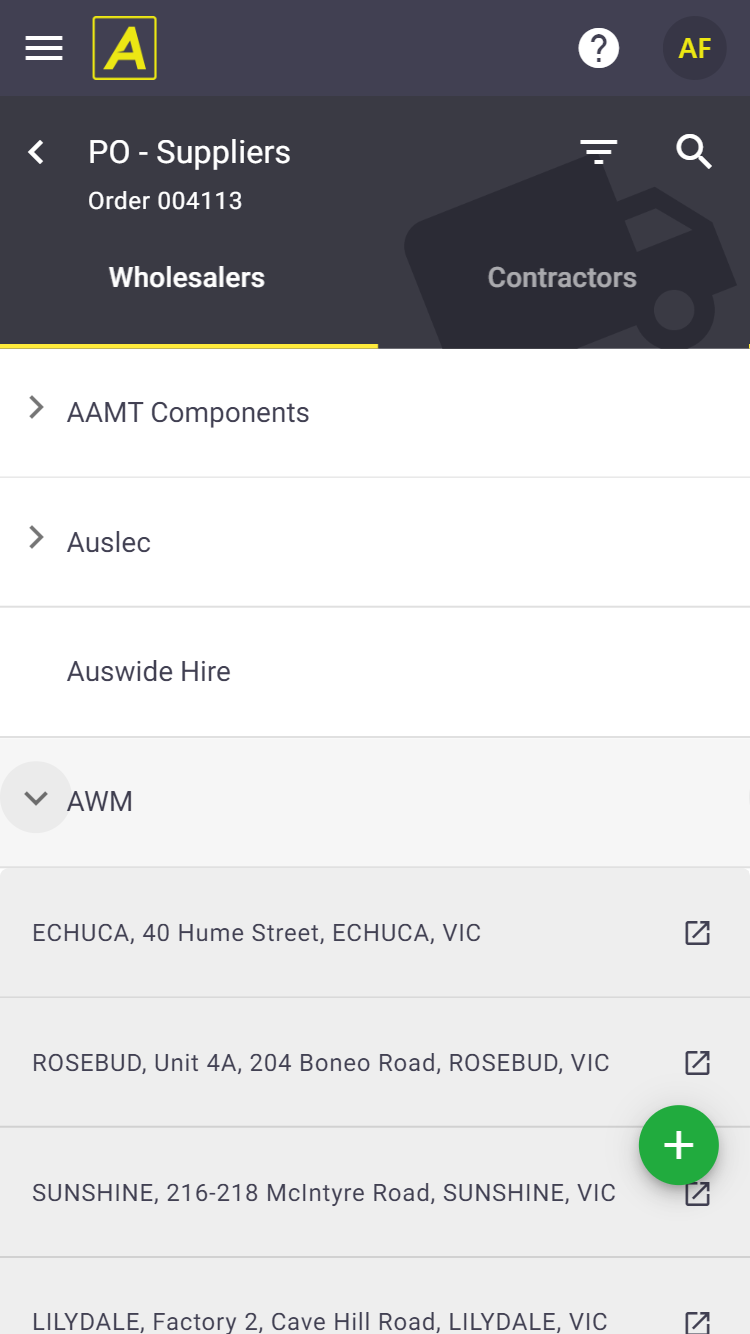Switch to the Contractors tab

562,278
